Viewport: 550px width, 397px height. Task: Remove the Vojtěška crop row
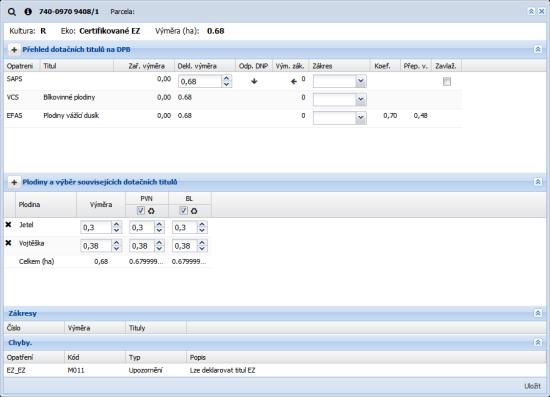point(8,243)
